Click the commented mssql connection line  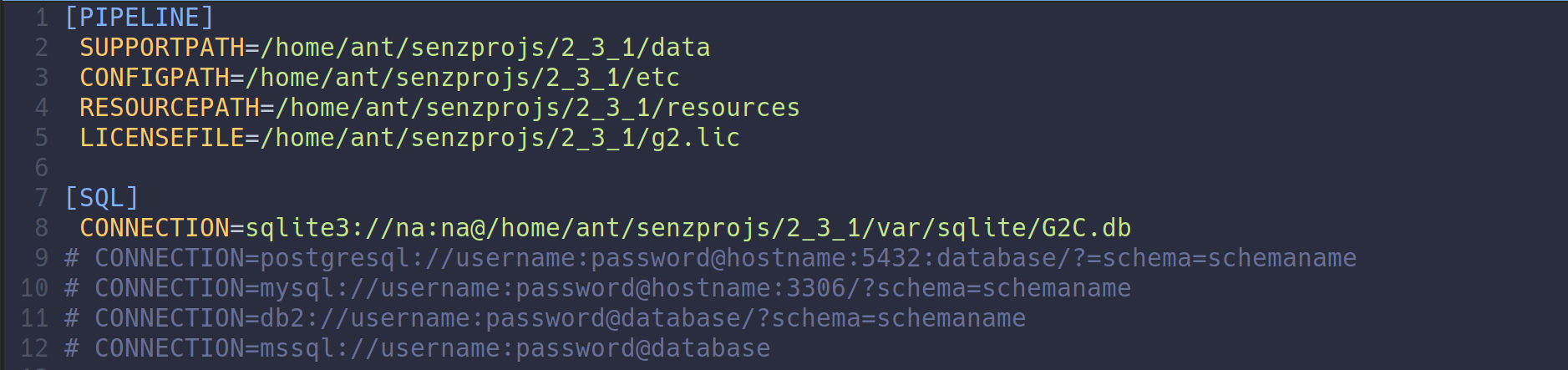click(417, 348)
